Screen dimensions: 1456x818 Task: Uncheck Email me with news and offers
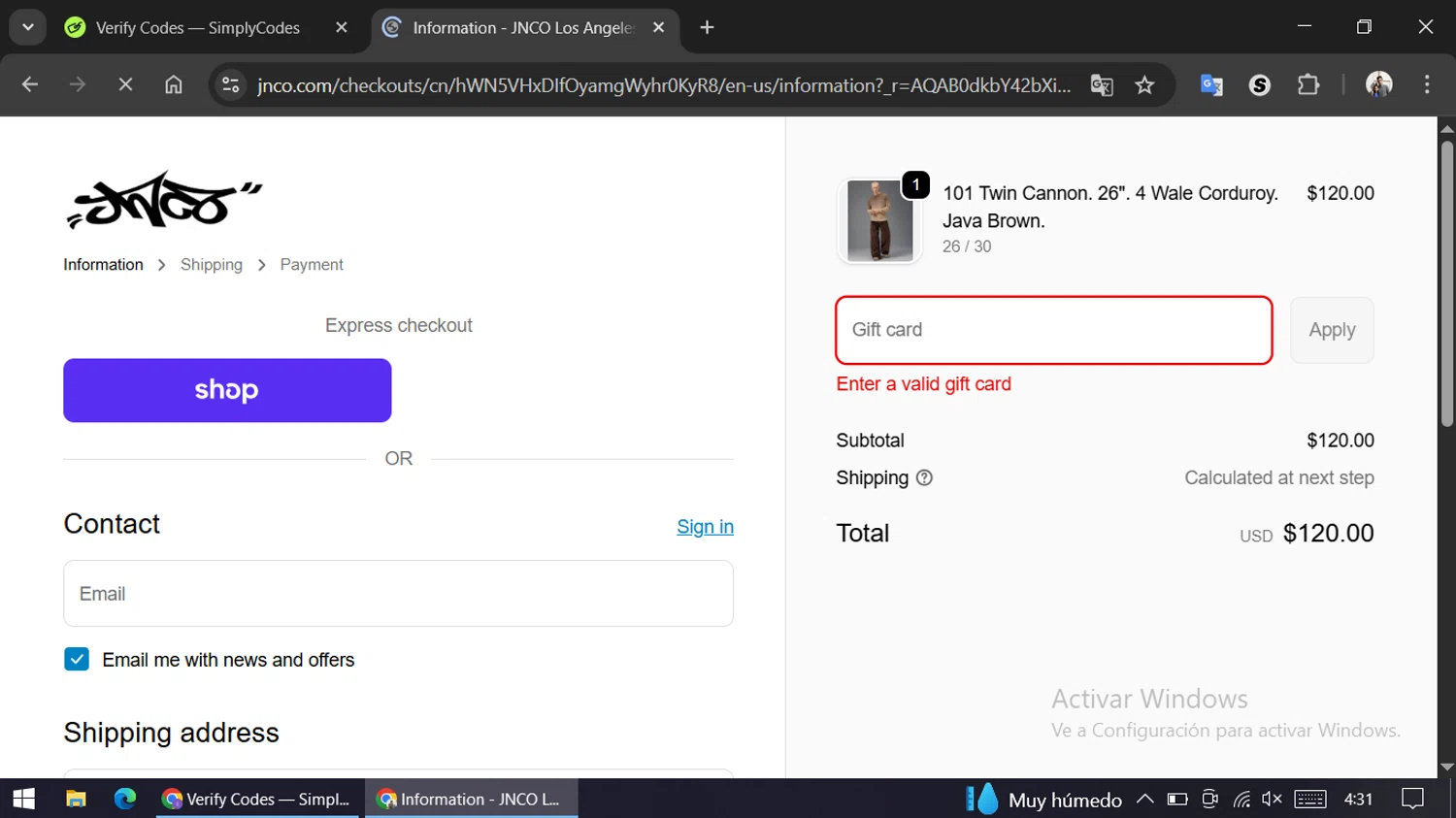tap(77, 660)
